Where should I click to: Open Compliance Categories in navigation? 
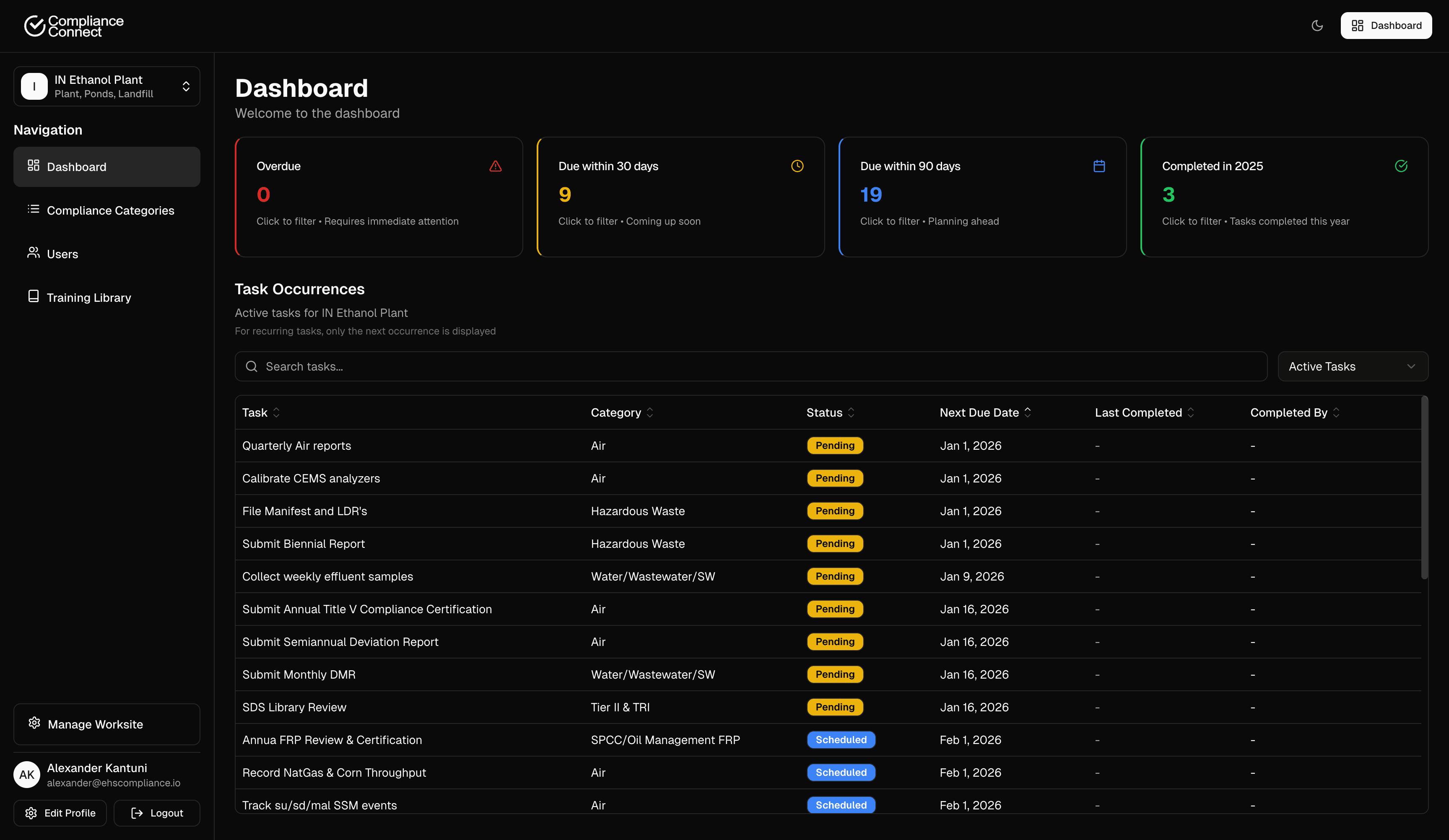[110, 210]
